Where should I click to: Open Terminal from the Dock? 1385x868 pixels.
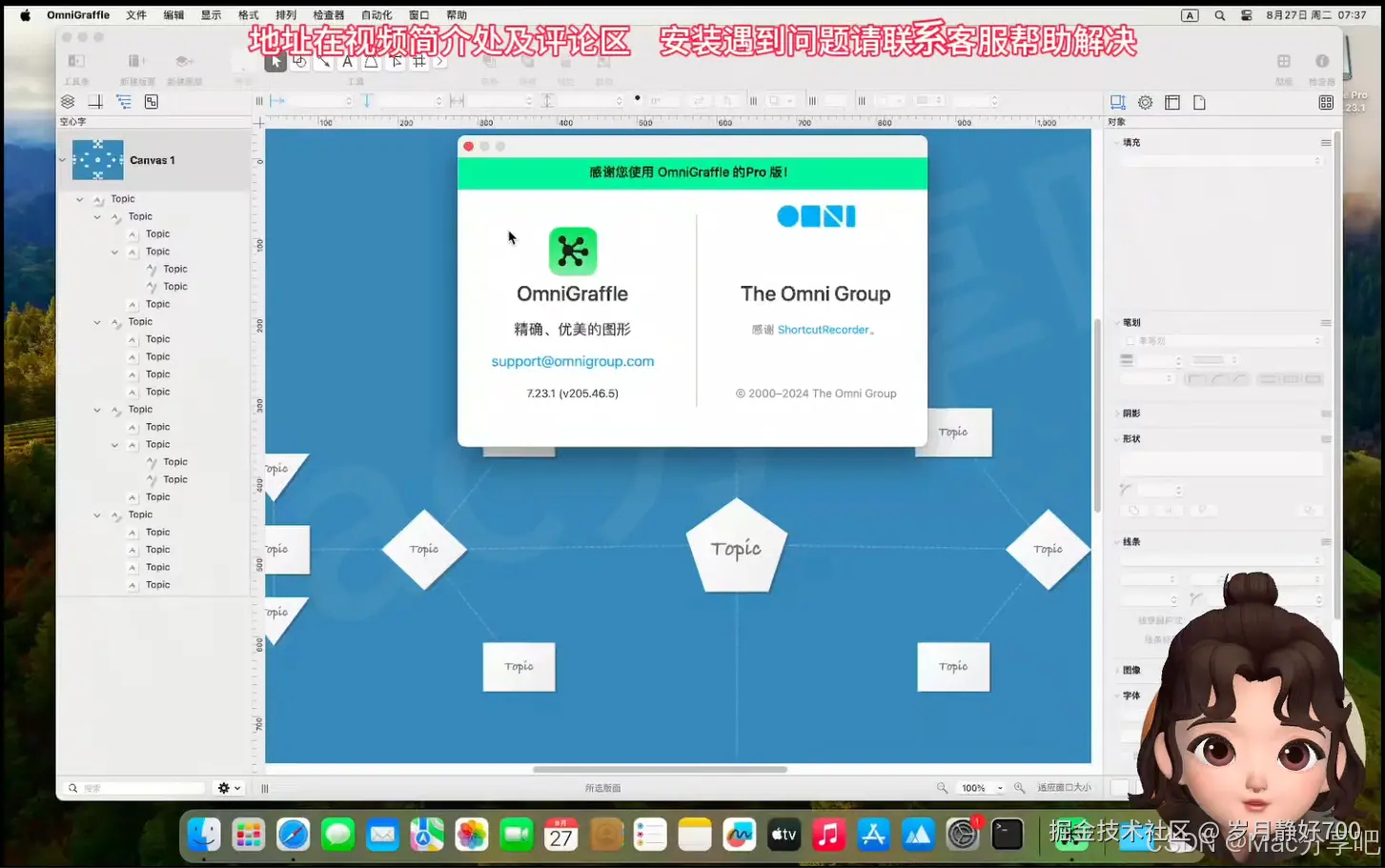pos(1008,836)
